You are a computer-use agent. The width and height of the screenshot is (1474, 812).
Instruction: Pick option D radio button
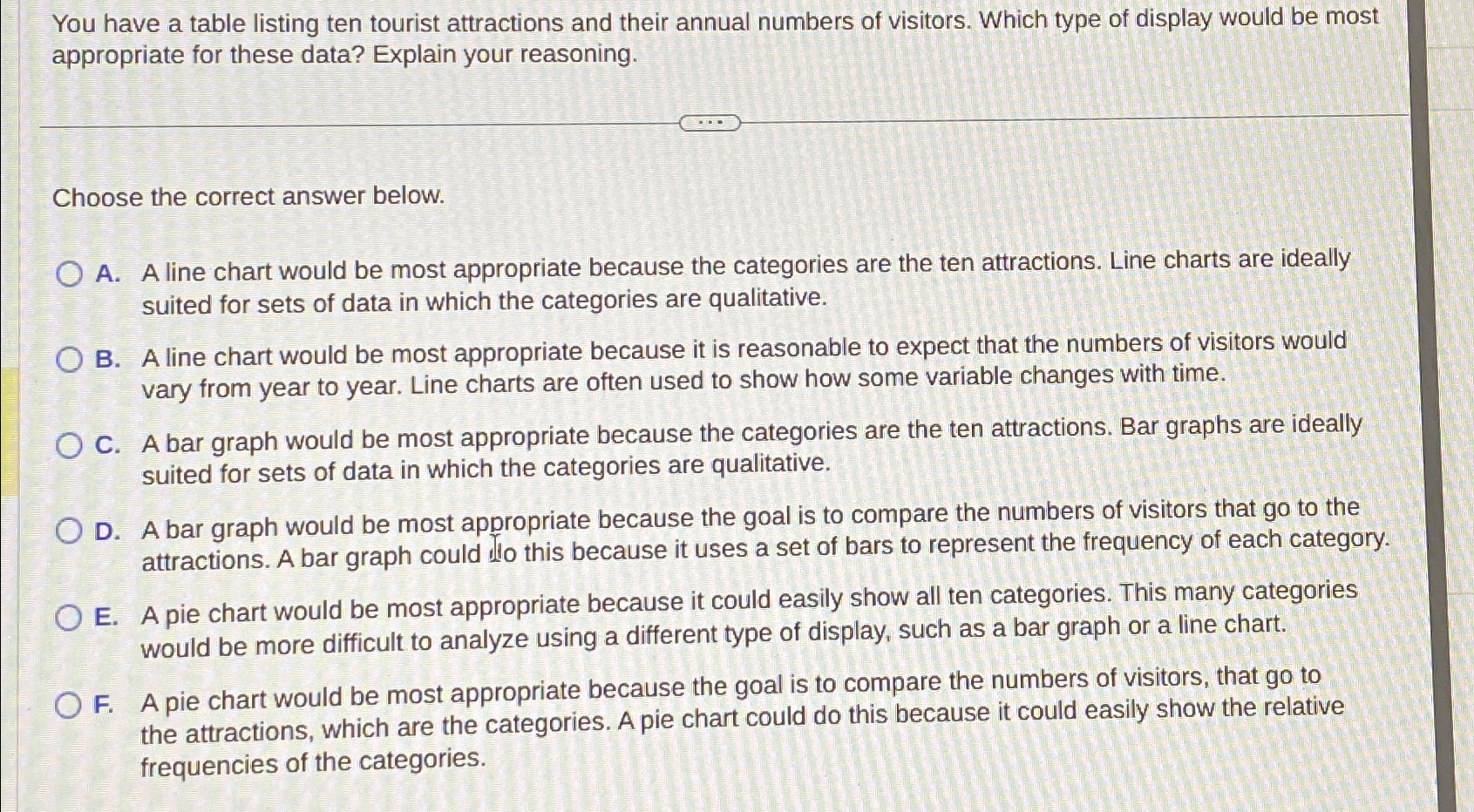point(70,531)
